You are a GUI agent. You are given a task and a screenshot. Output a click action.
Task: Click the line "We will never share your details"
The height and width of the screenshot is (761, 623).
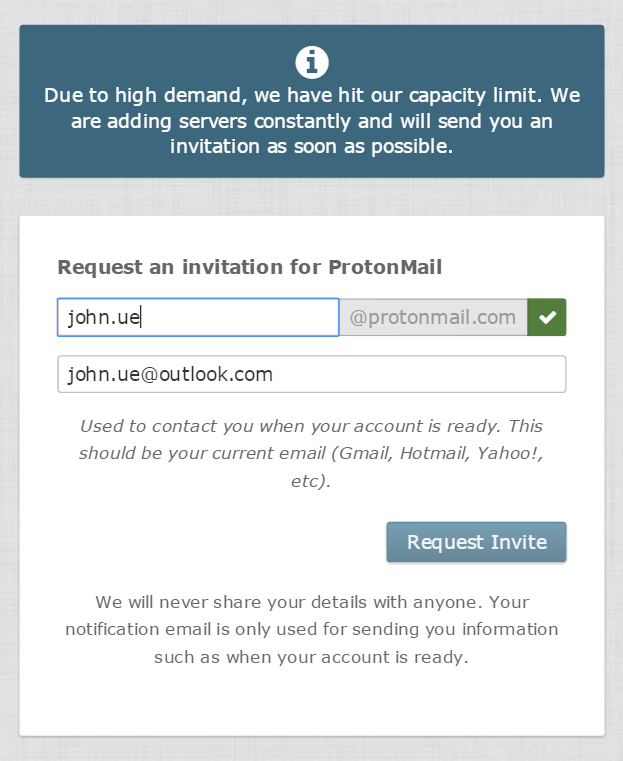[312, 602]
